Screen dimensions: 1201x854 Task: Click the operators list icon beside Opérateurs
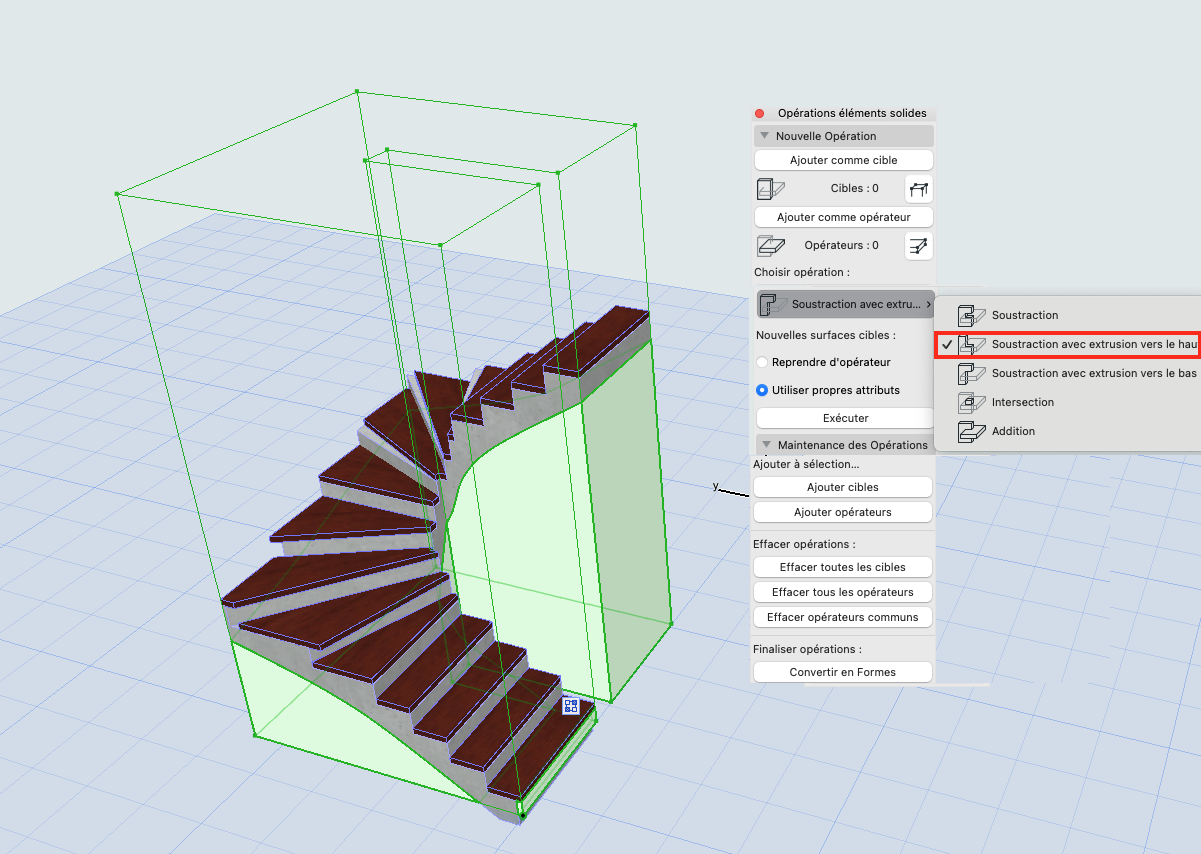tap(918, 245)
